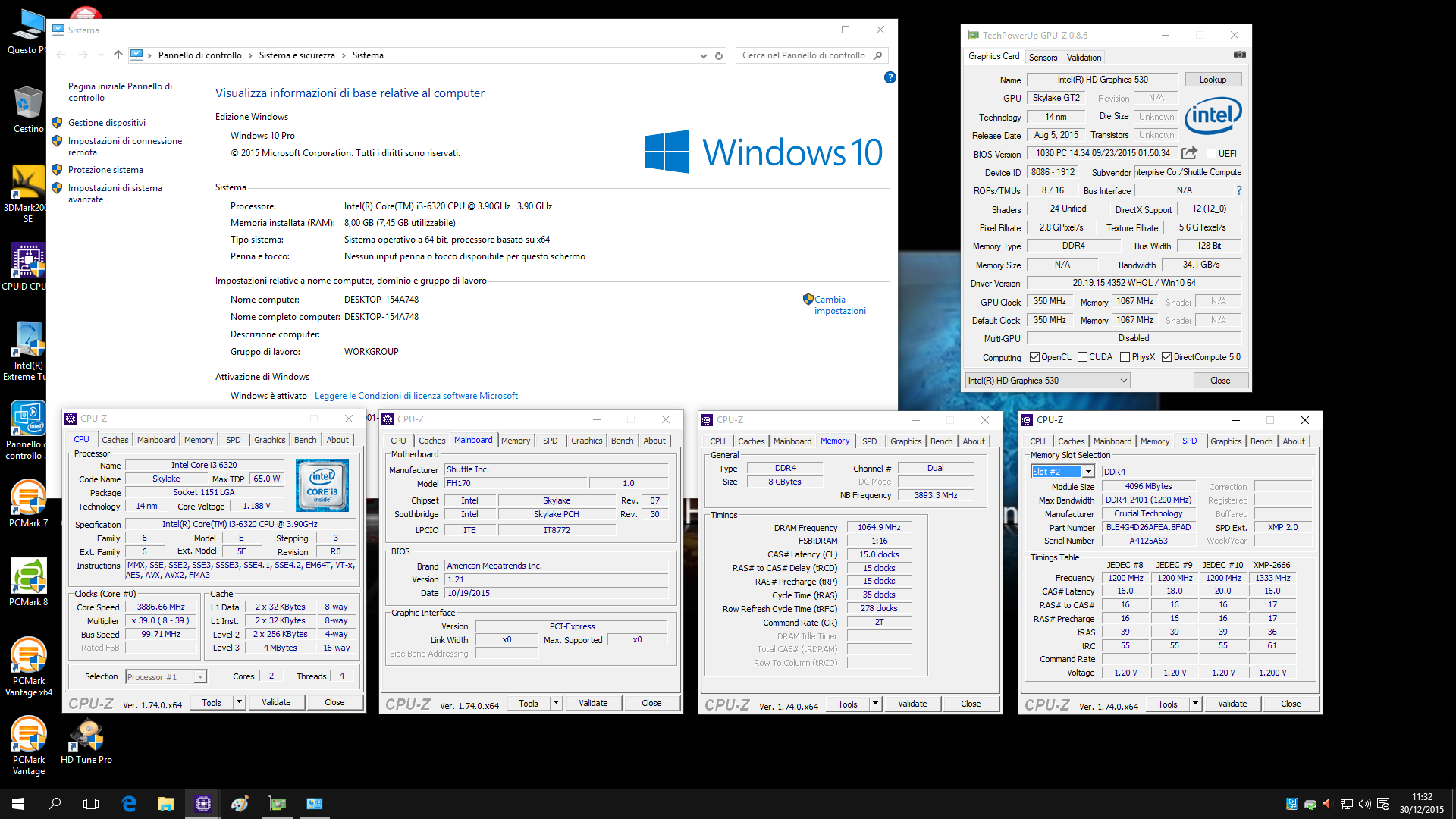Click the search magnifier in Pannello di controllo
Viewport: 1456px width, 819px height.
point(877,55)
